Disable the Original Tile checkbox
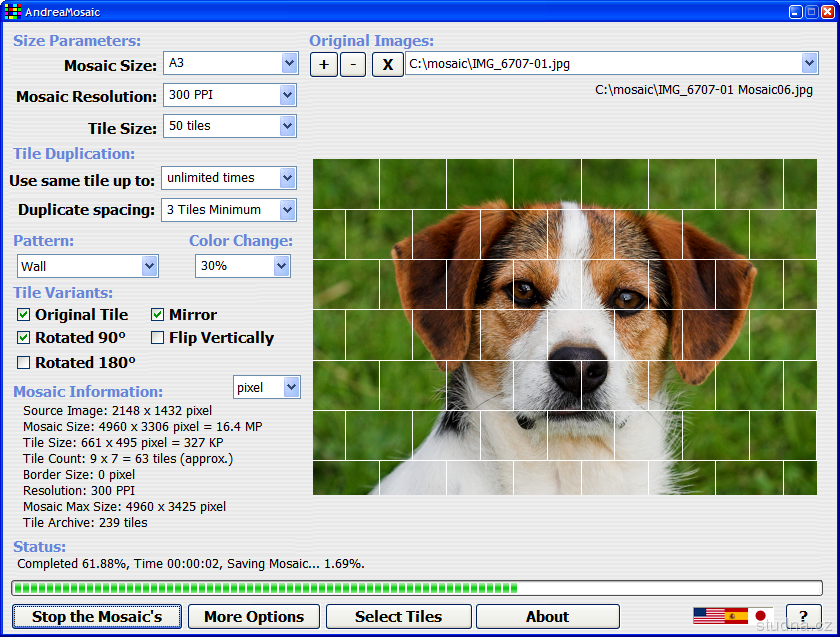The height and width of the screenshot is (637, 840). [x=24, y=315]
